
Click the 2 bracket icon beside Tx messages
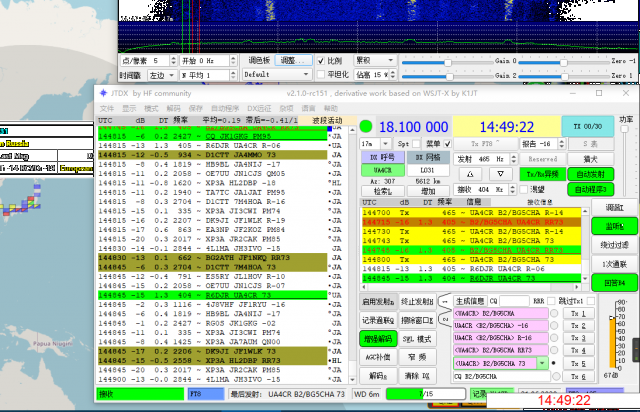point(444,319)
